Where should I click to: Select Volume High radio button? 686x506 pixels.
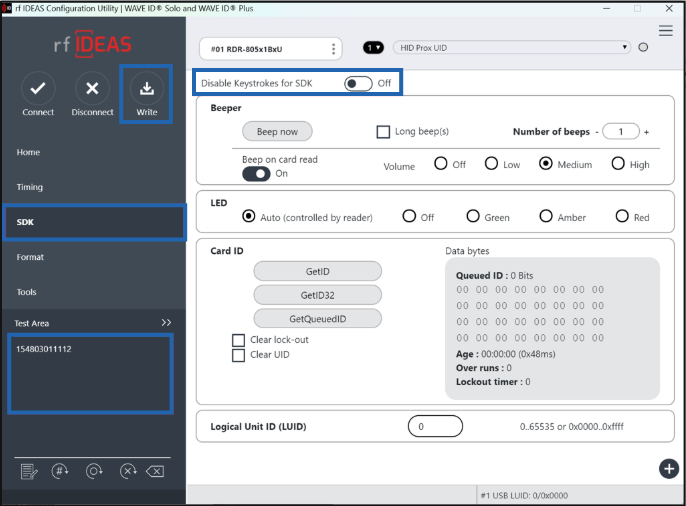618,164
